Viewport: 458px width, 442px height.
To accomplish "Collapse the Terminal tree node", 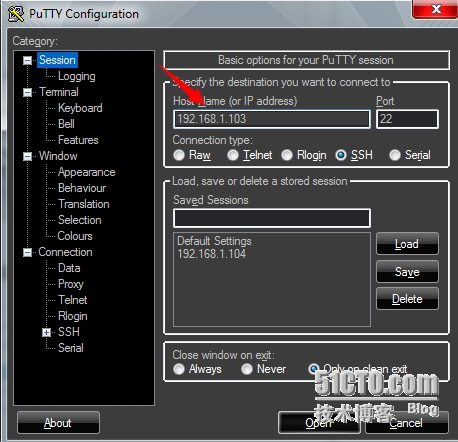I will click(x=27, y=92).
